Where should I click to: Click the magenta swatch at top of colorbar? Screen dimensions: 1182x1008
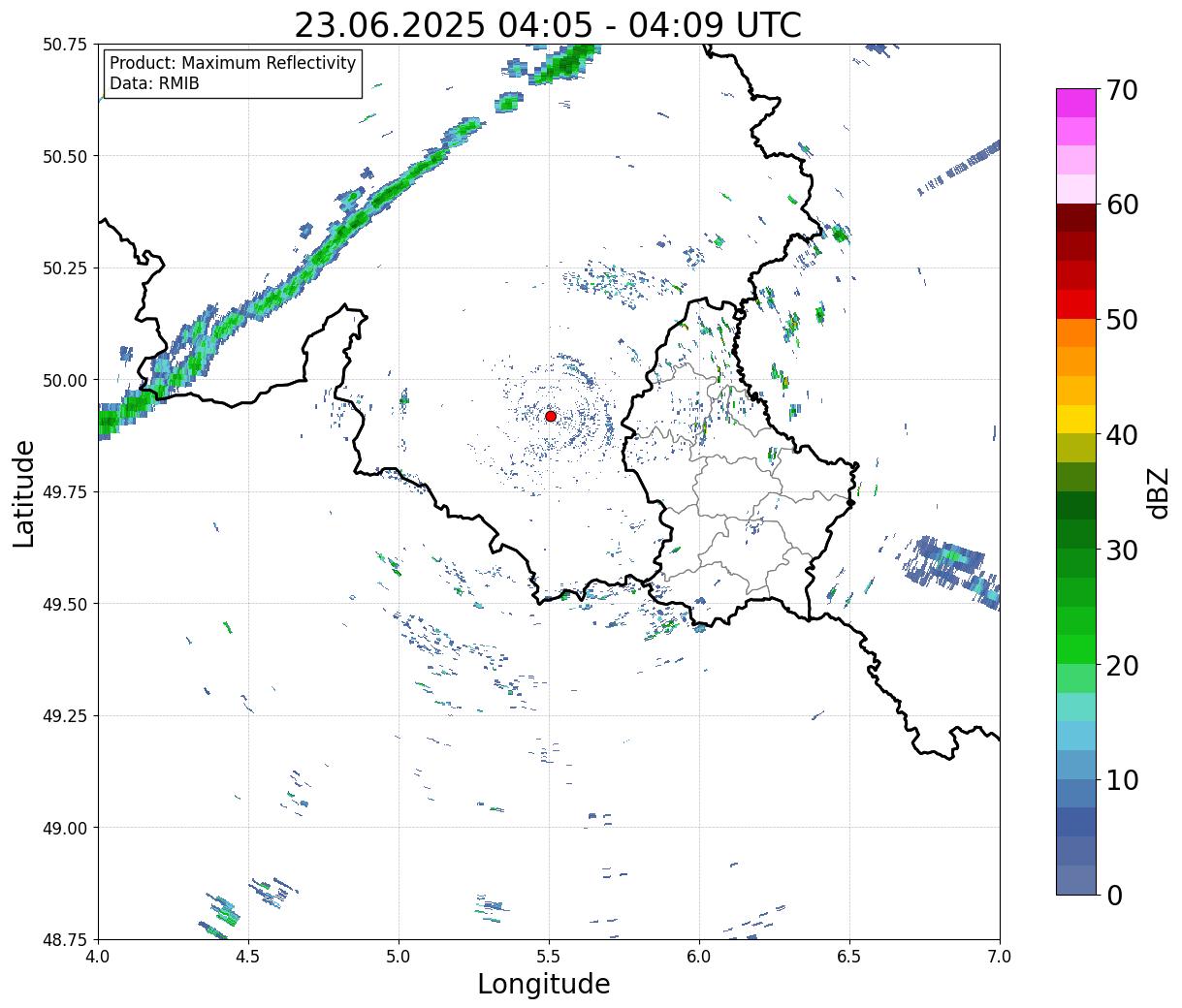tap(1076, 103)
